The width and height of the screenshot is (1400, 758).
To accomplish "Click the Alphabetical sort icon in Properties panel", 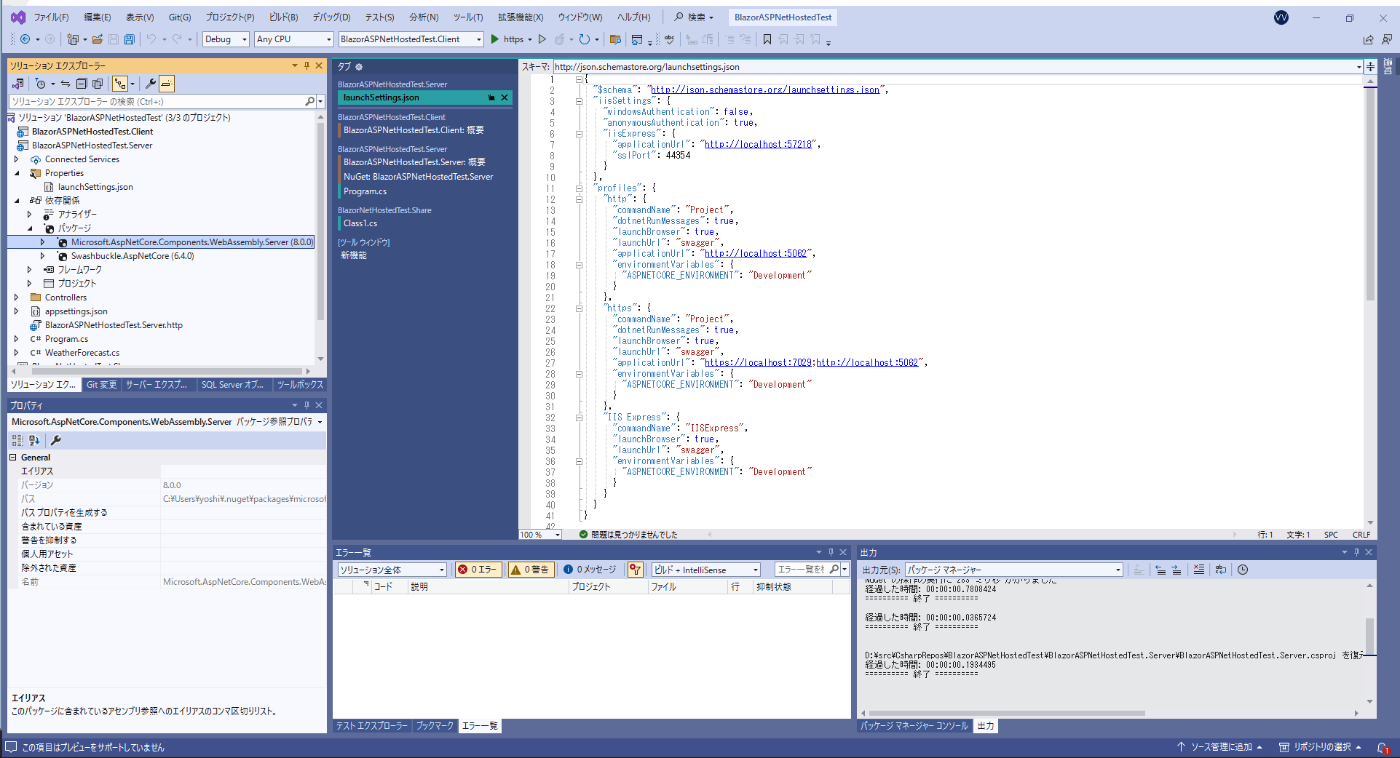I will [33, 440].
